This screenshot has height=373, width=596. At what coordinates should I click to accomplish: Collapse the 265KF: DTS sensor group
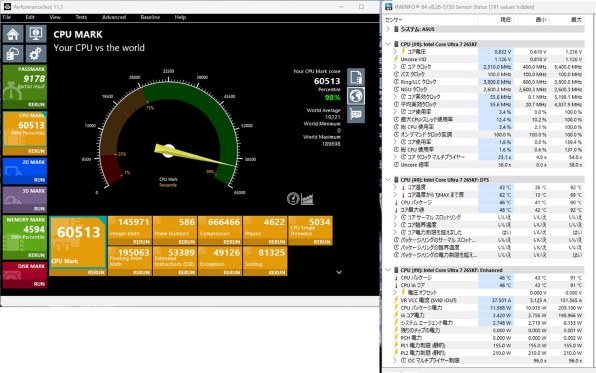pyautogui.click(x=388, y=179)
